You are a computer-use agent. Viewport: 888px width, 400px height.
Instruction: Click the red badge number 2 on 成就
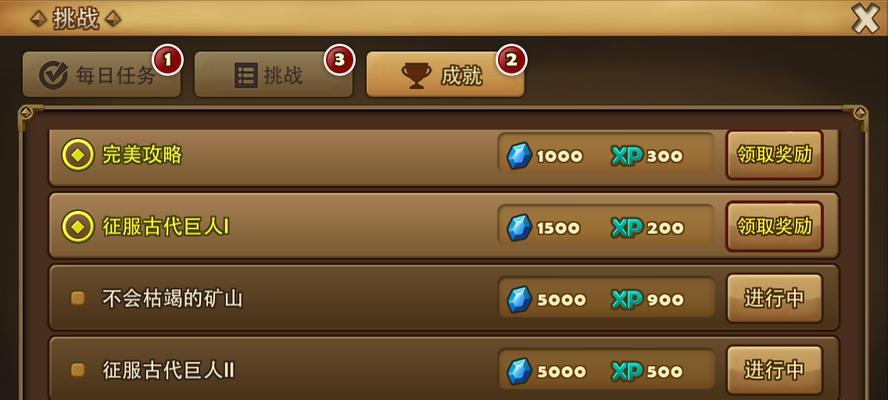[x=511, y=60]
